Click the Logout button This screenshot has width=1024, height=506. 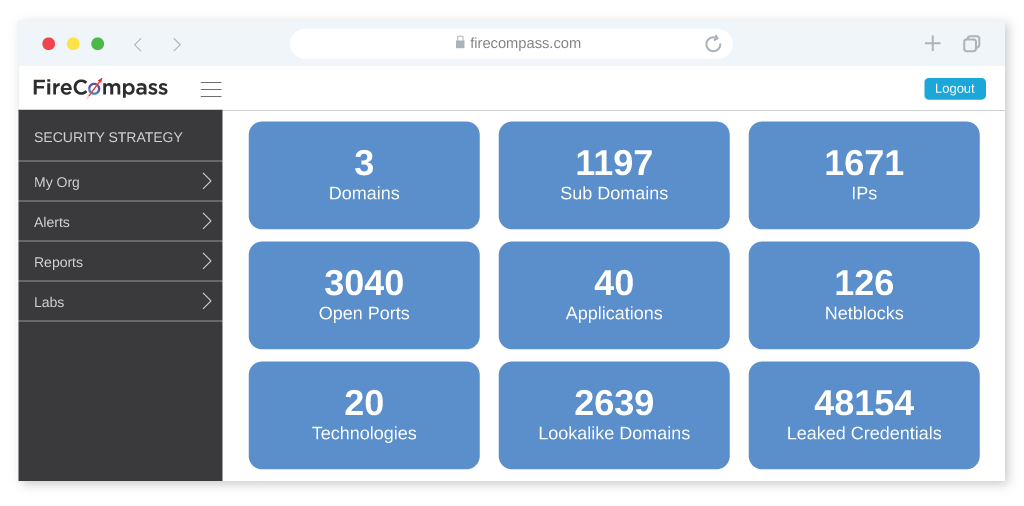(x=955, y=89)
